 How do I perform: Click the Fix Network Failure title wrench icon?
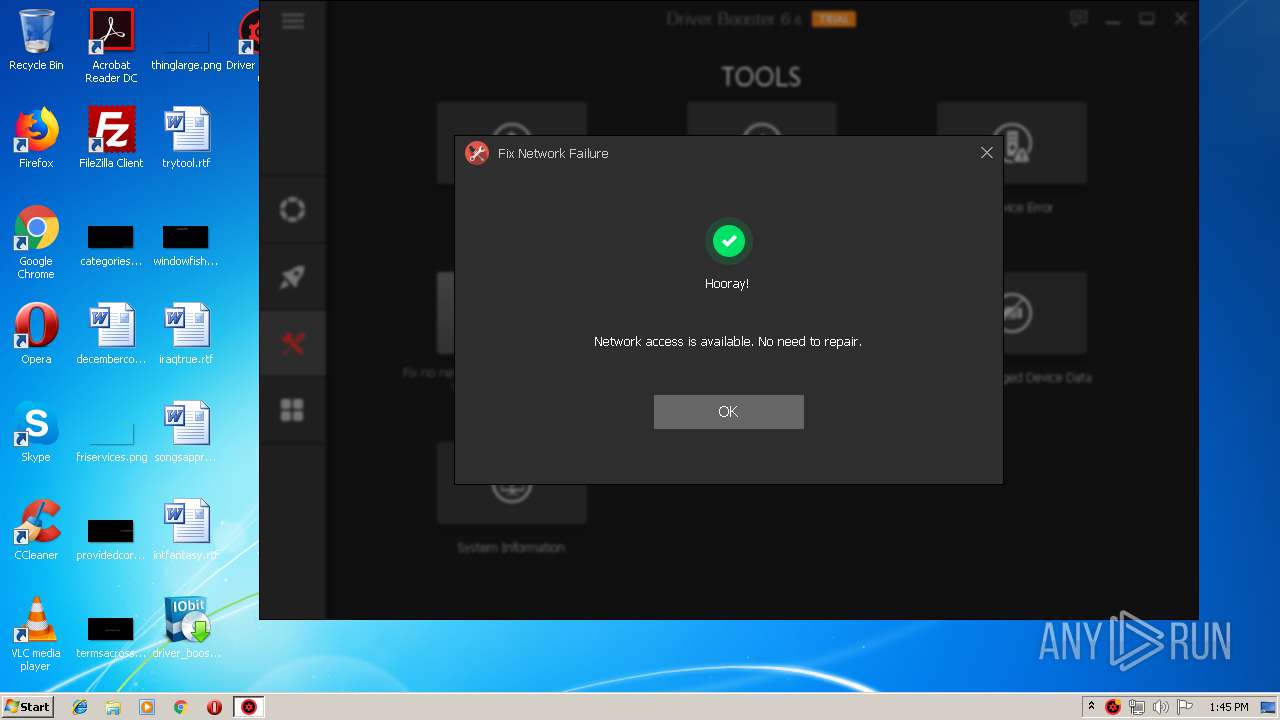click(477, 153)
